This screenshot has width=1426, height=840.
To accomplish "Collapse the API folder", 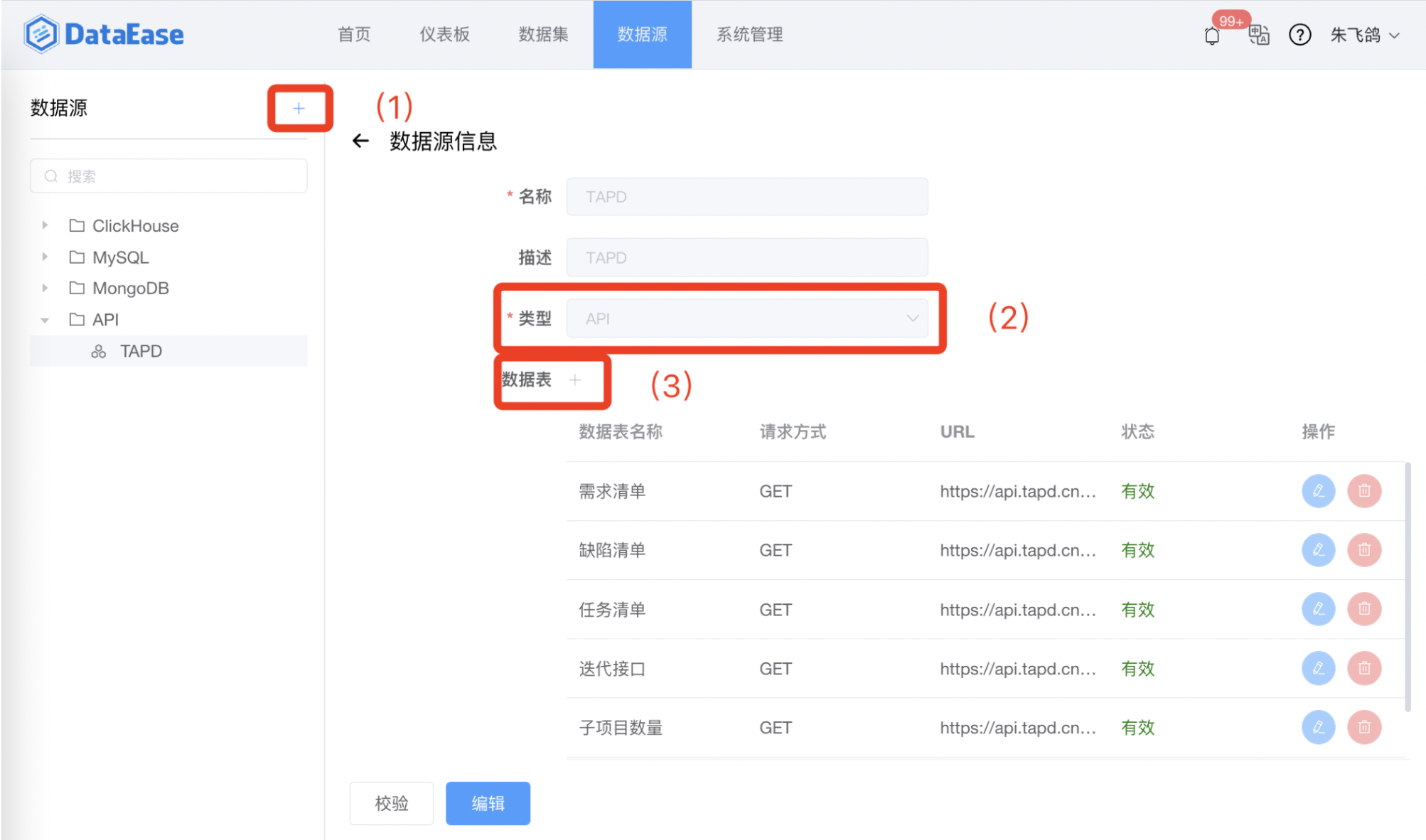I will tap(44, 319).
